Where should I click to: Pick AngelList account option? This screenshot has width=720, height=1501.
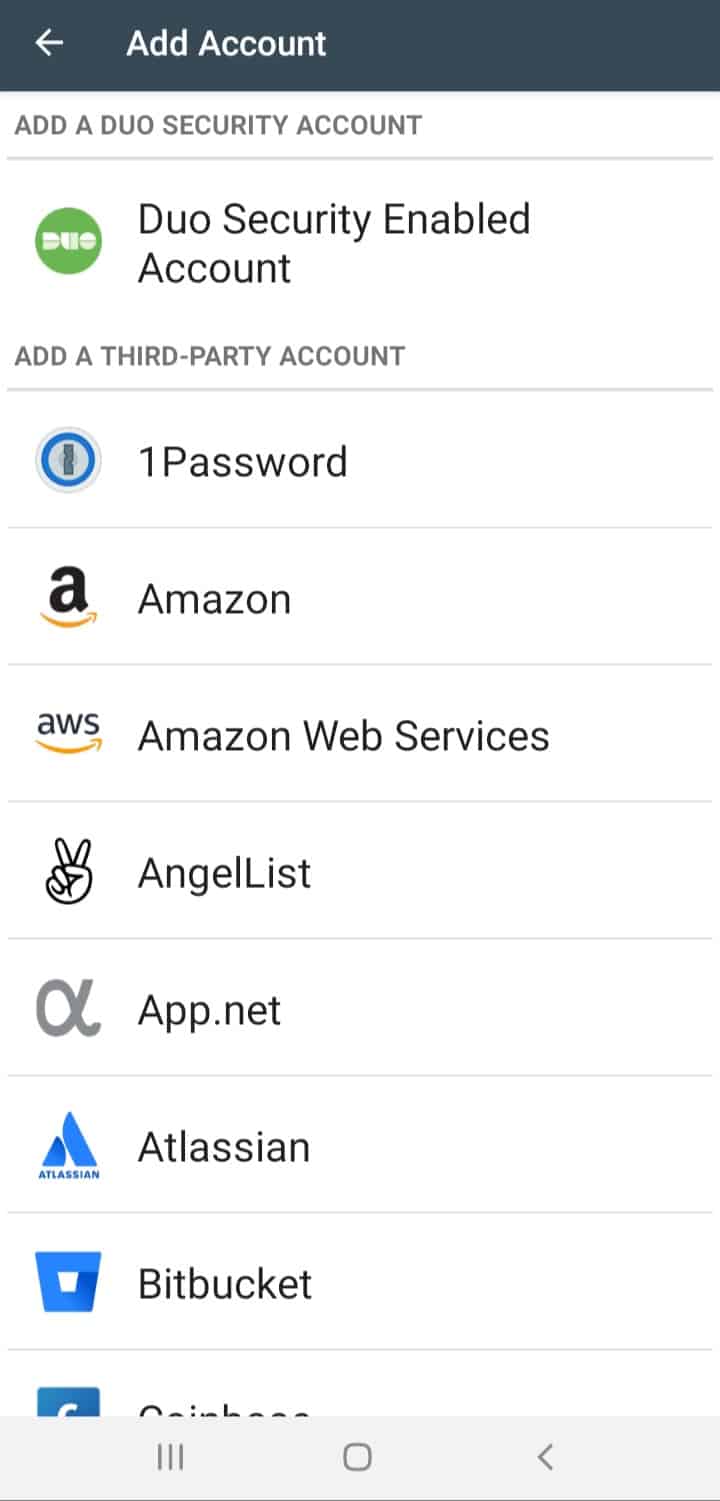[x=224, y=873]
